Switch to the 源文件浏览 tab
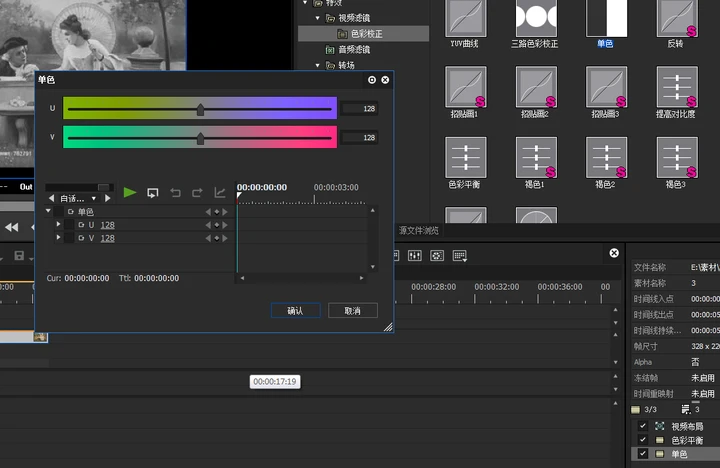Screen dimensions: 720x468 (x=419, y=231)
